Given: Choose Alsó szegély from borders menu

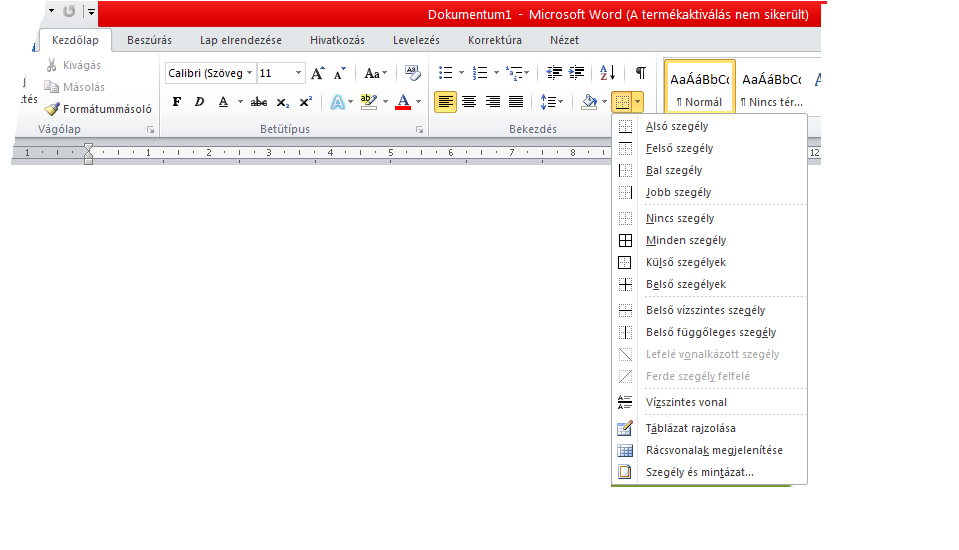Looking at the screenshot, I should point(709,126).
